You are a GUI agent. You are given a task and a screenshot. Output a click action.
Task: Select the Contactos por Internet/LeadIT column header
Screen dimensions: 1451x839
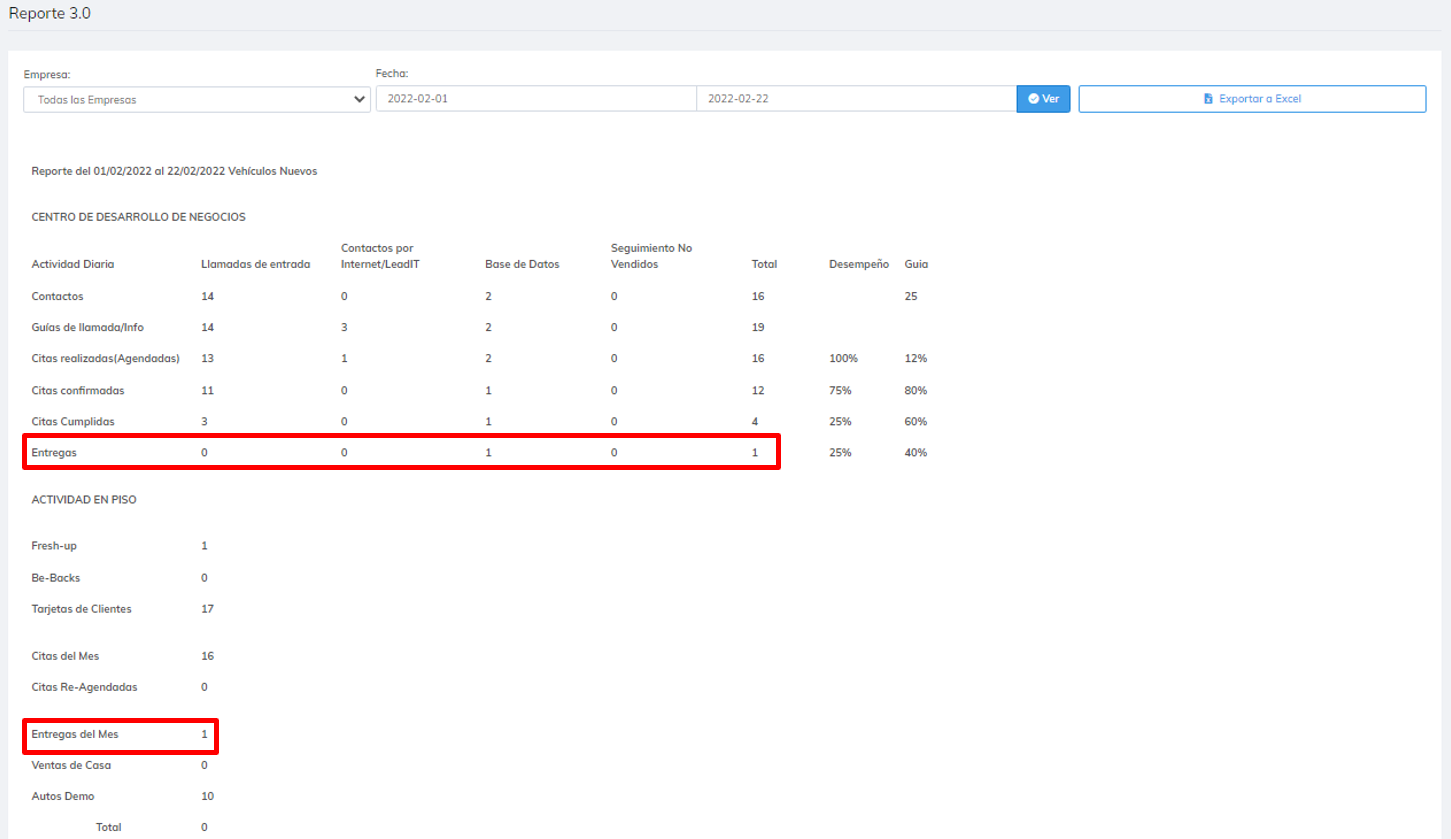377,256
